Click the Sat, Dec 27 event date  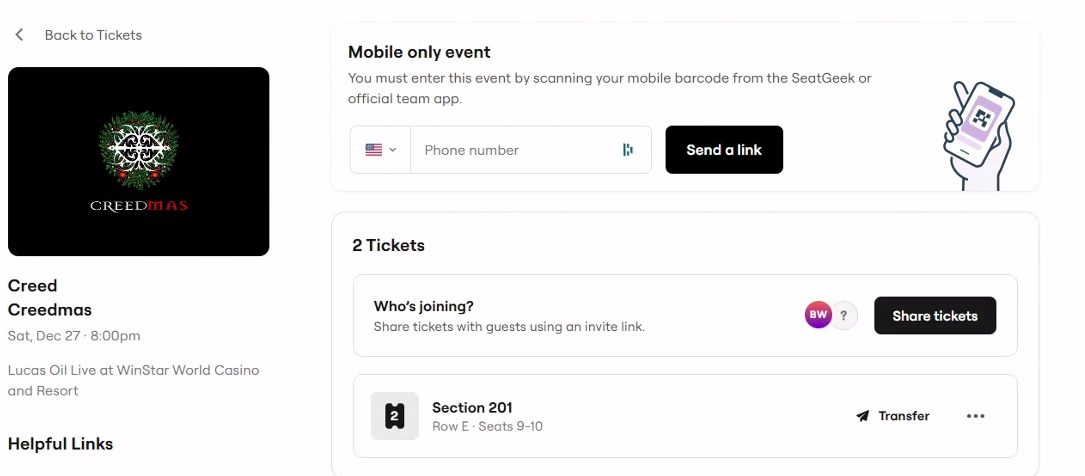[x=74, y=335]
